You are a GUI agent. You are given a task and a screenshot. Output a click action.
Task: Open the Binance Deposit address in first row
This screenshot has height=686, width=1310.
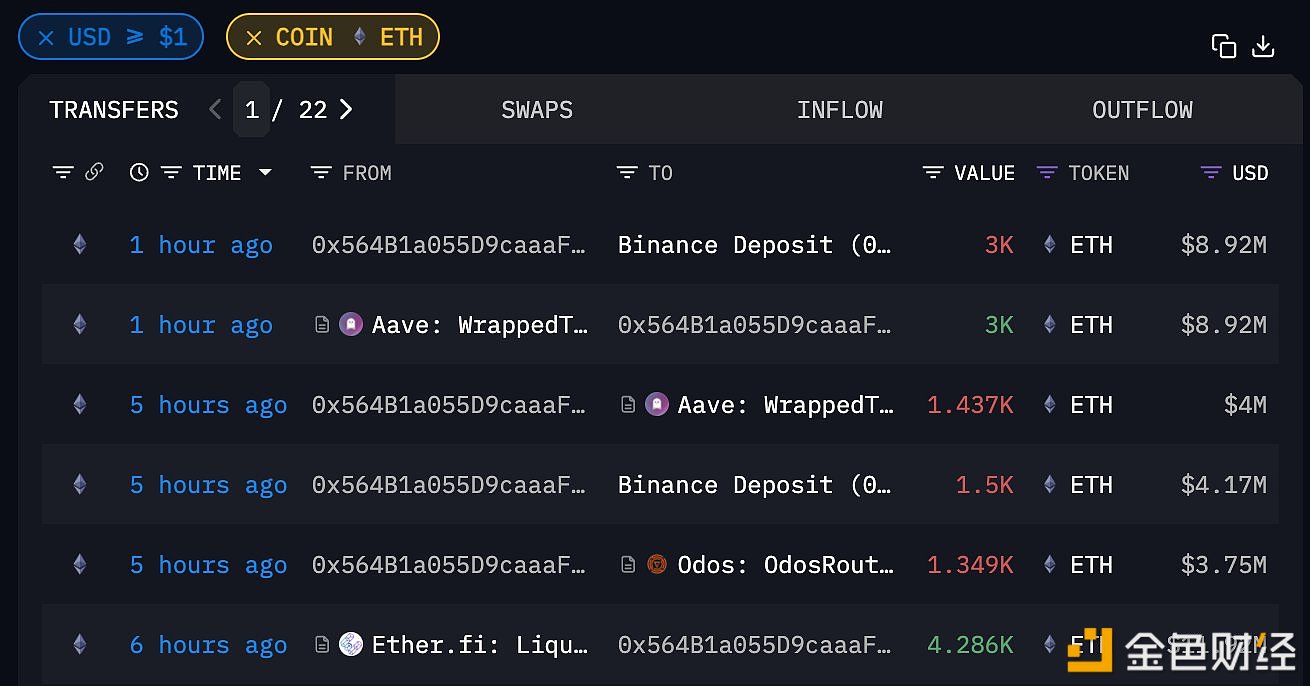(754, 245)
